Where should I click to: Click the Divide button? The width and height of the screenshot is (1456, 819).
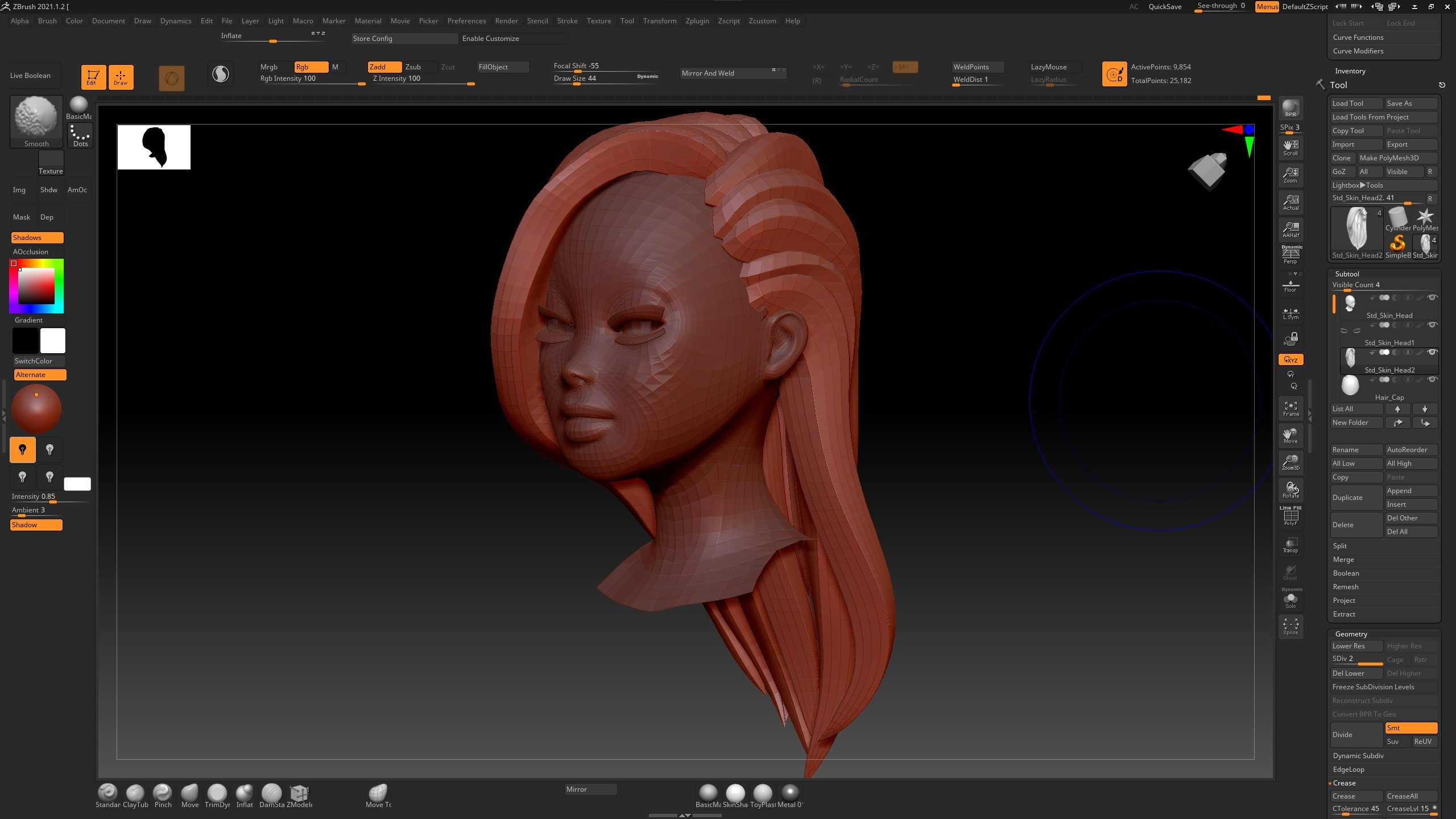1355,735
